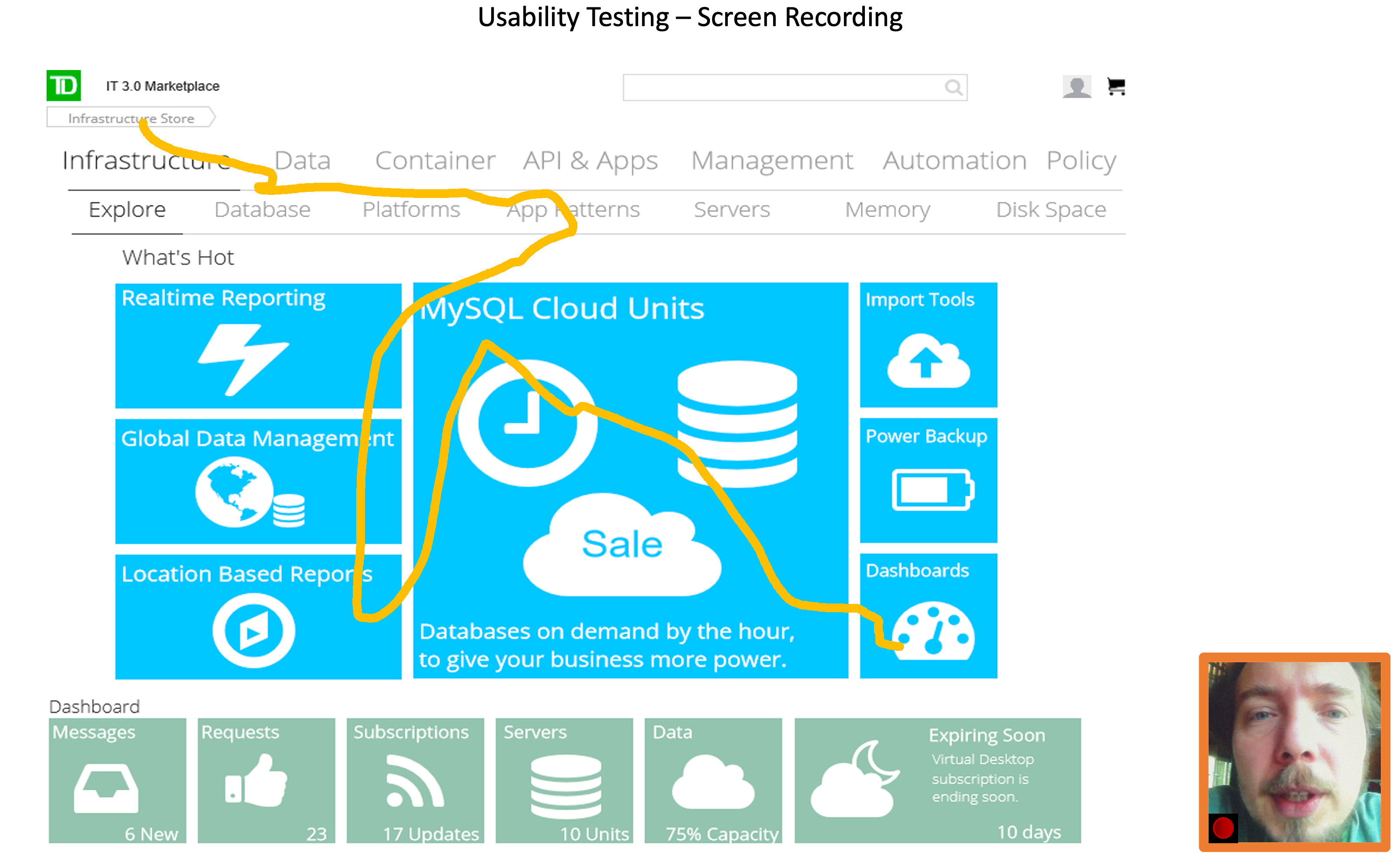Screen dimensions: 1400x858
Task: Click the red recording indicator on webcam
Action: [x=1223, y=828]
